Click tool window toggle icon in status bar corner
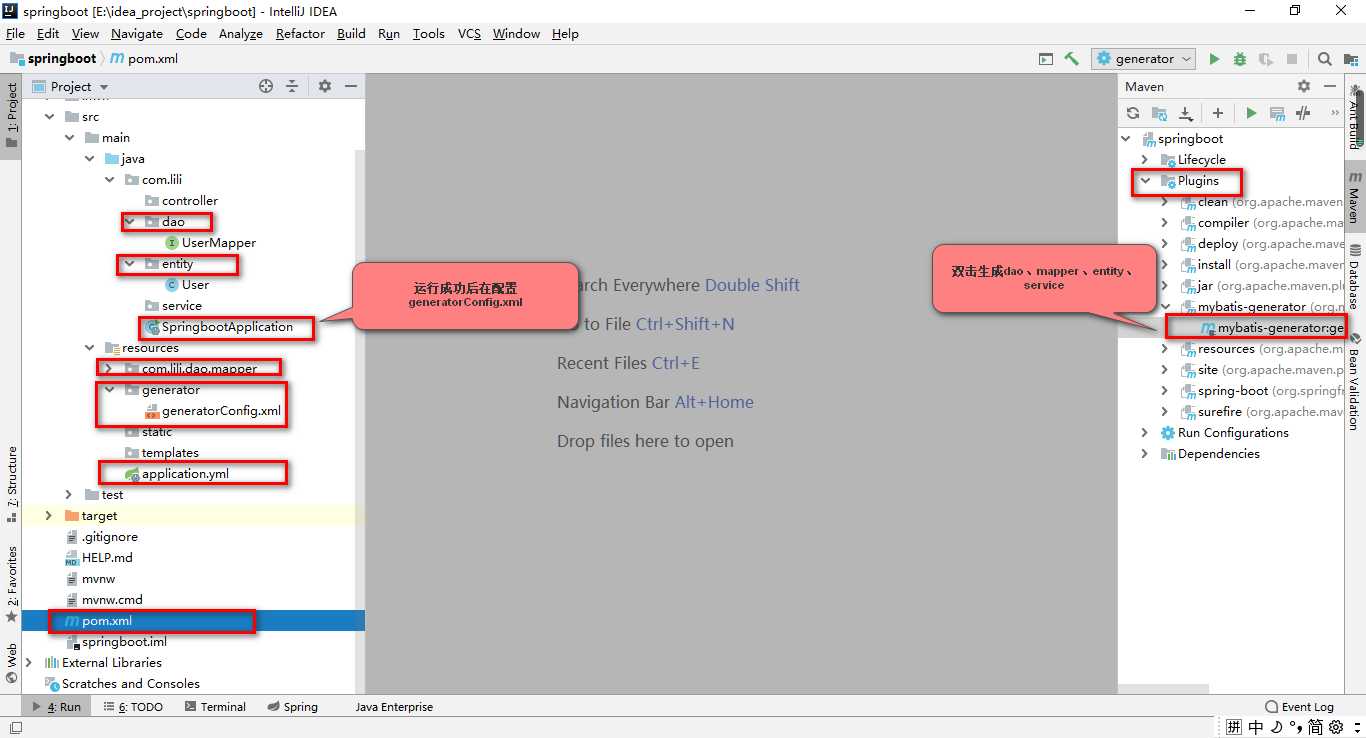 (x=15, y=728)
